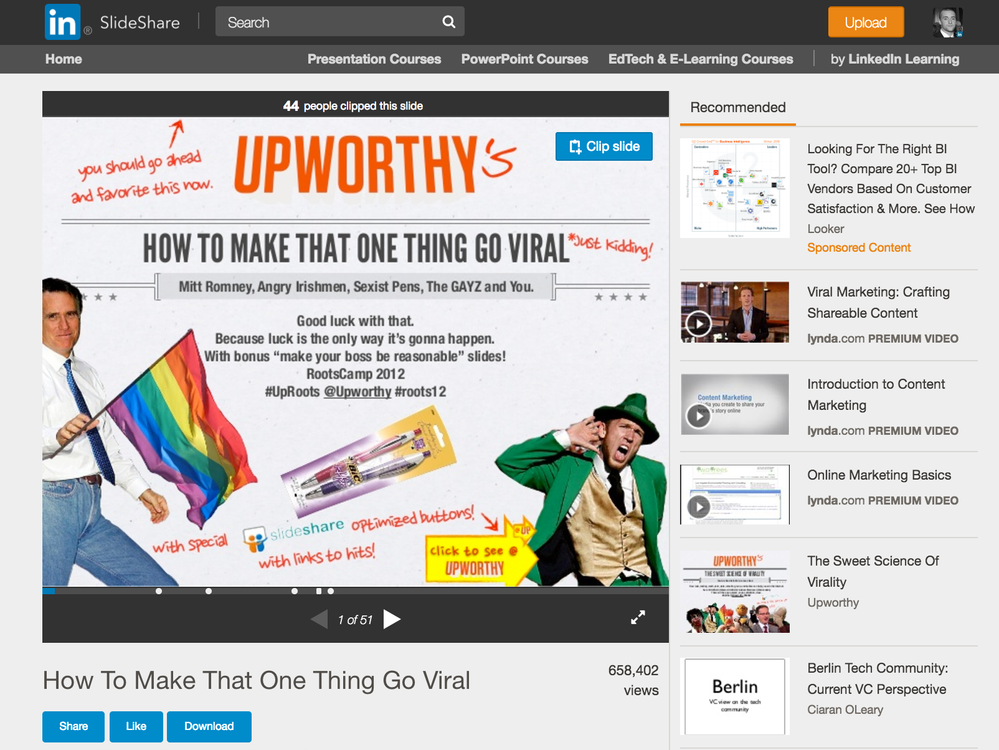Open The Sweet Science Of Virality link
Image resolution: width=999 pixels, height=750 pixels.
click(873, 572)
